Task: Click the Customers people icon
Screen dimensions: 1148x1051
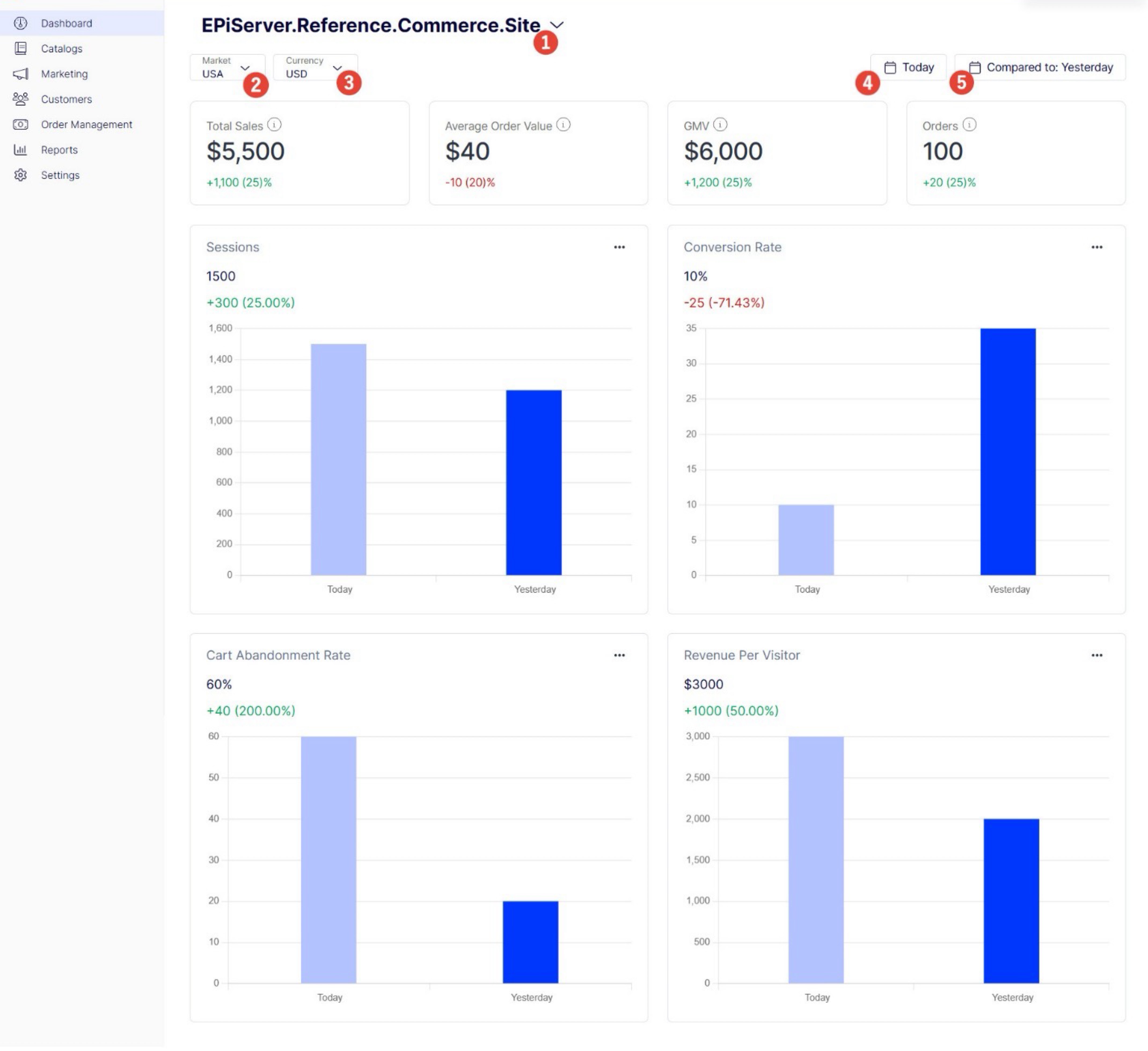Action: 20,99
